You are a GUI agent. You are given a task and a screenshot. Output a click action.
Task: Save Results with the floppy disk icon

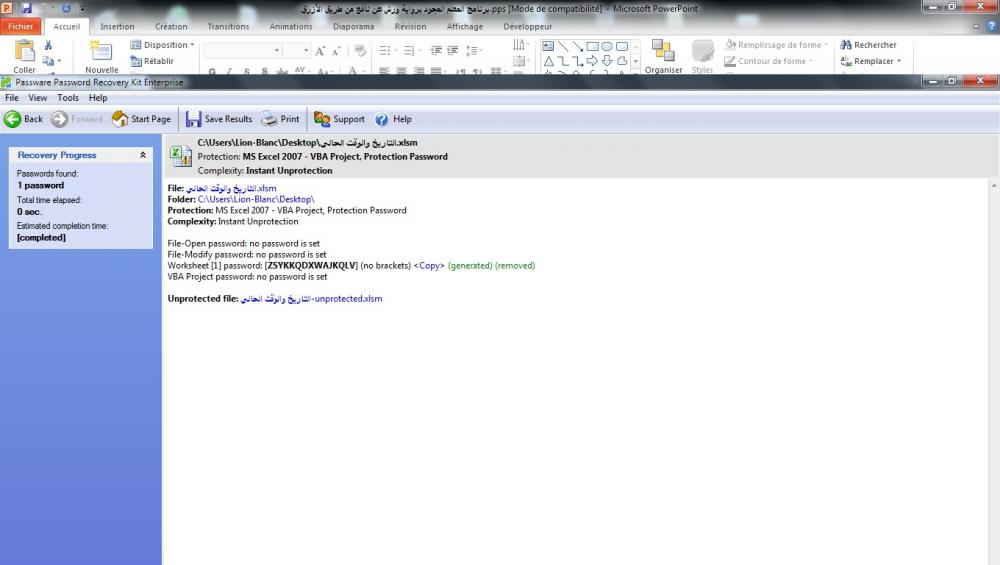click(x=219, y=119)
